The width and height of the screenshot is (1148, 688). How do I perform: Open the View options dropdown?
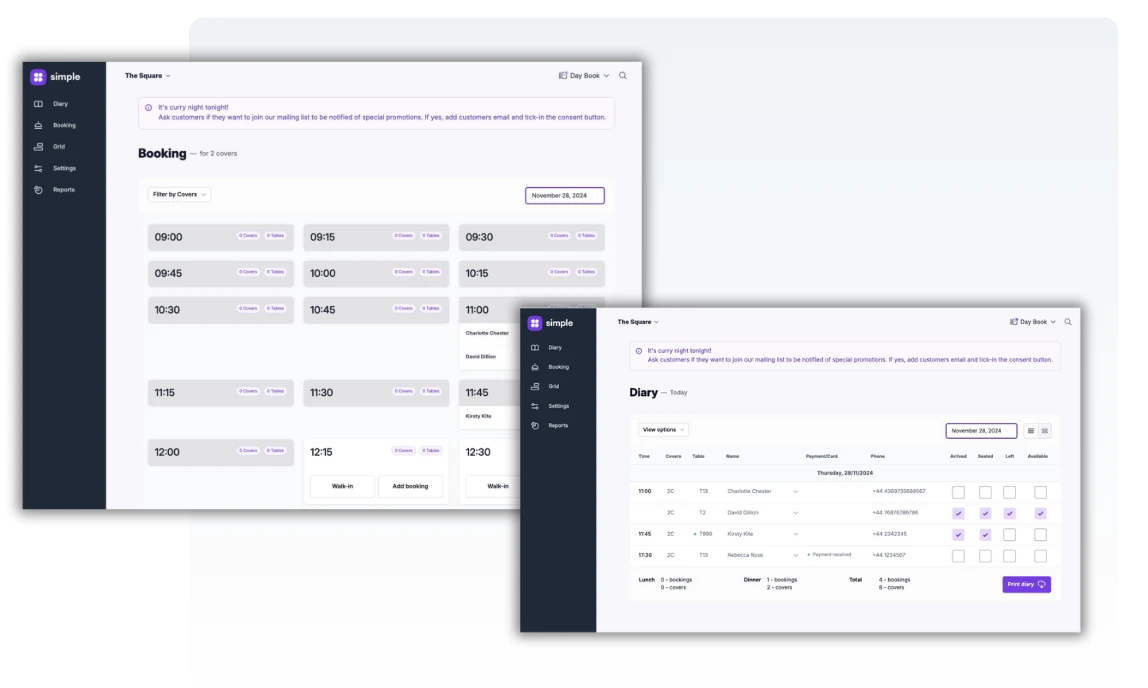663,430
